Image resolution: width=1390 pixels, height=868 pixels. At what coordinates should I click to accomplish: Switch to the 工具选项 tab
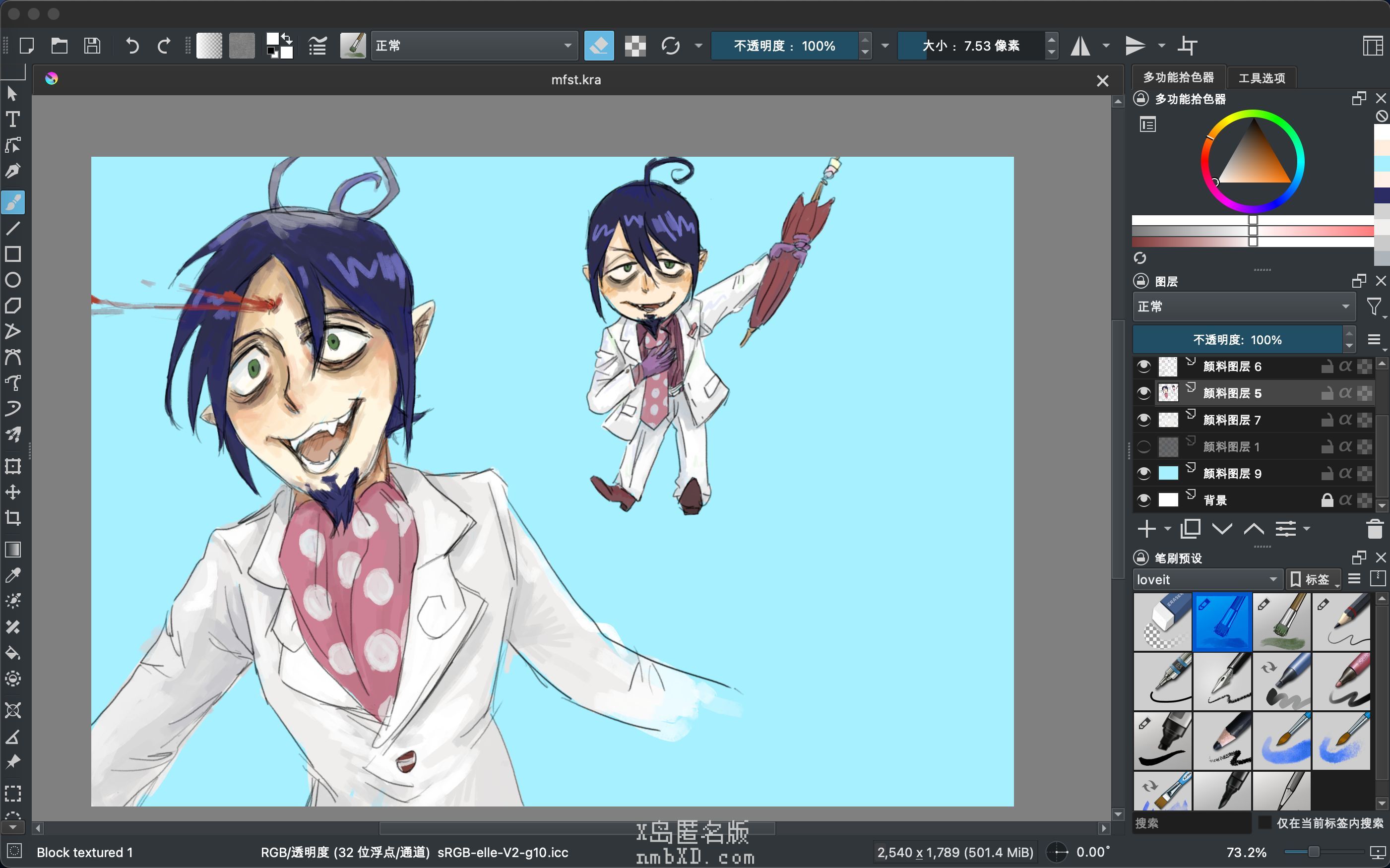tap(1262, 77)
